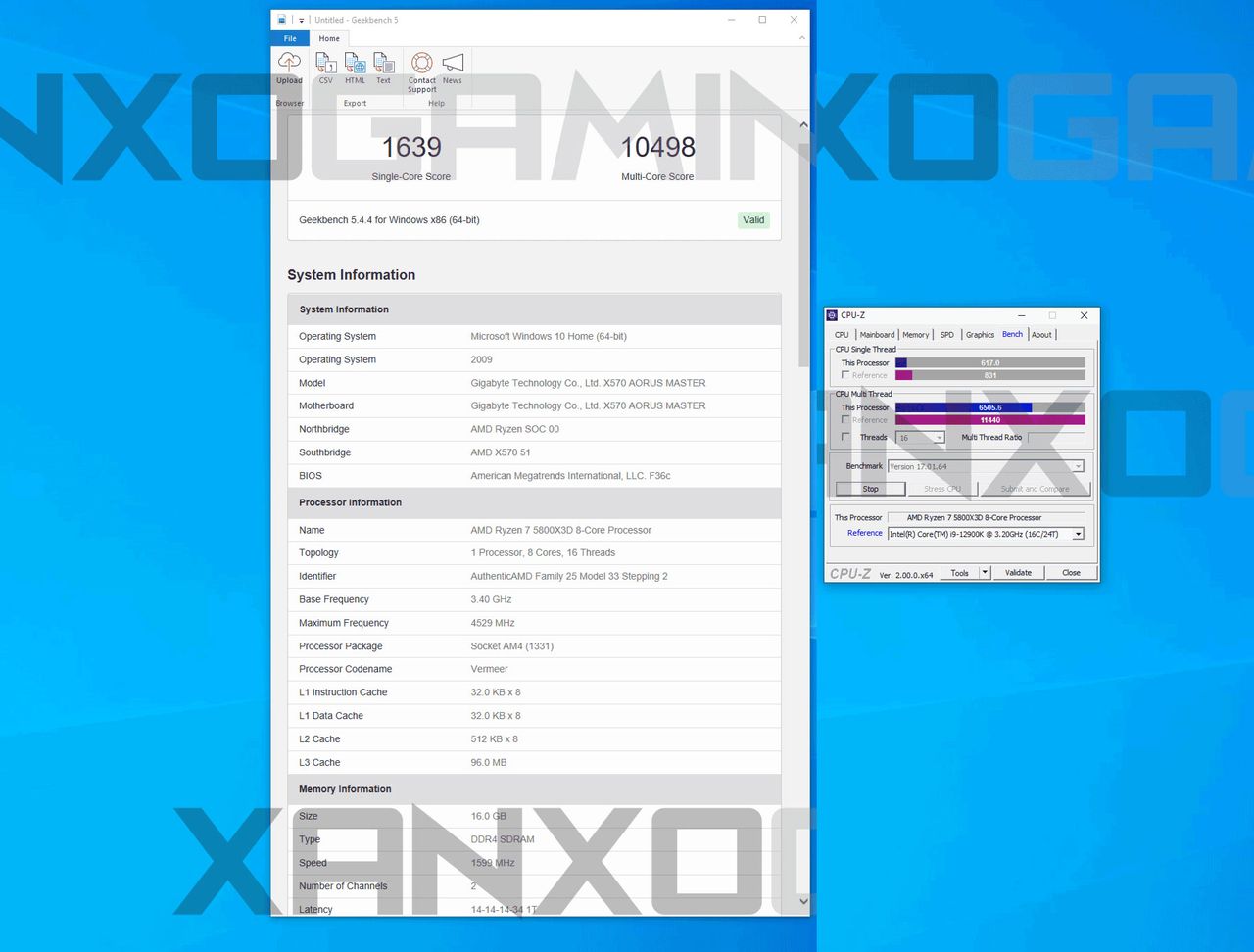Click 'Microsoft Windows 10 Home (64-bit)' value

[549, 336]
